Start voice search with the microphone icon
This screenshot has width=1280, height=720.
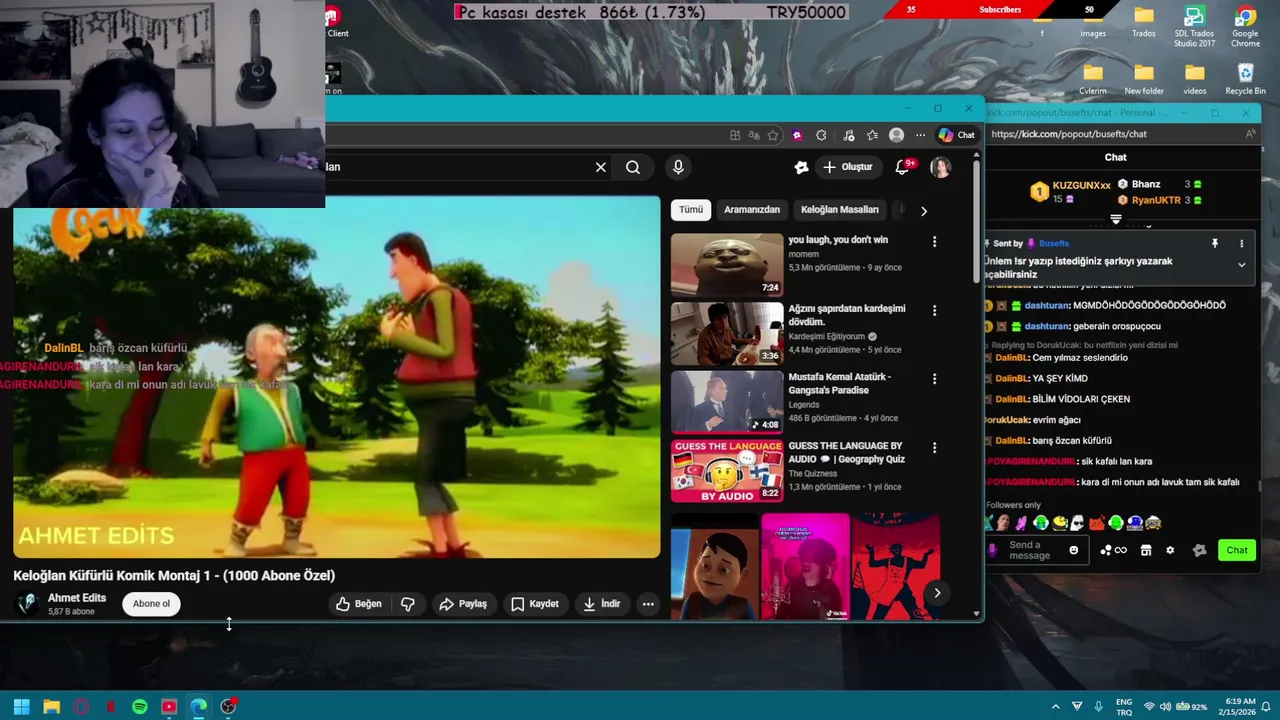[x=678, y=167]
